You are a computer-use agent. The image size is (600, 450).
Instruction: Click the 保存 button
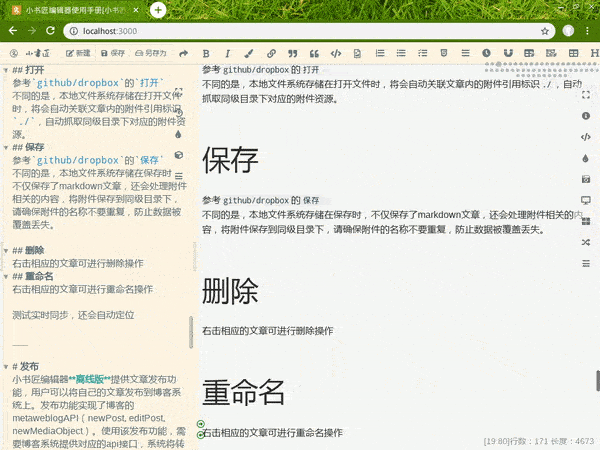[112, 53]
